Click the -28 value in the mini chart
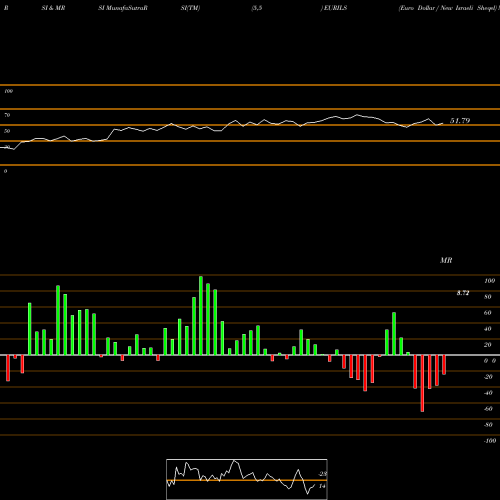The height and width of the screenshot is (500, 500). (322, 474)
